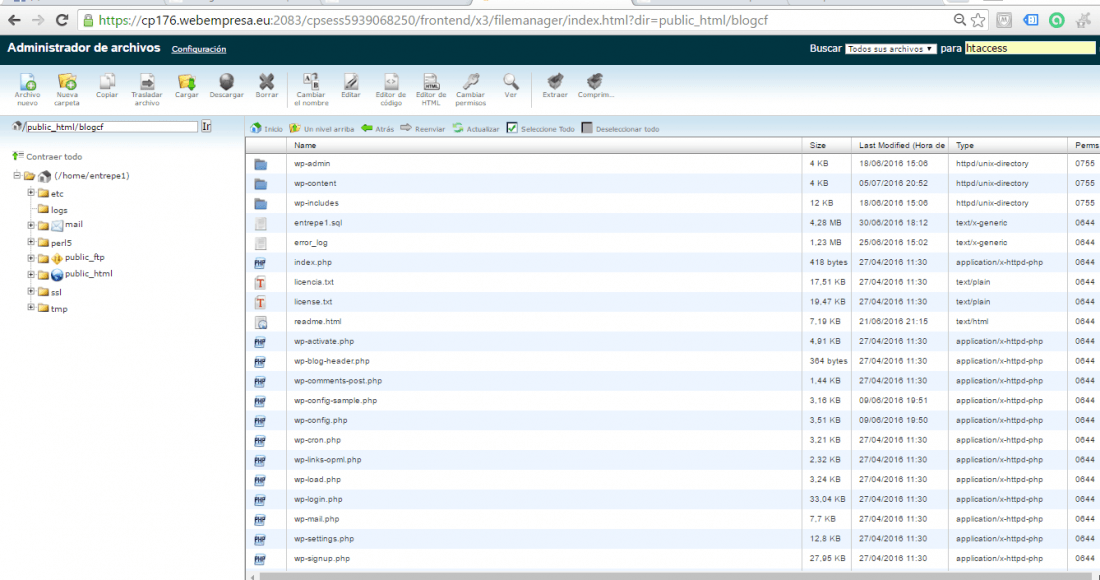Sort file list by Type column
The height and width of the screenshot is (580, 1100).
coord(1008,145)
